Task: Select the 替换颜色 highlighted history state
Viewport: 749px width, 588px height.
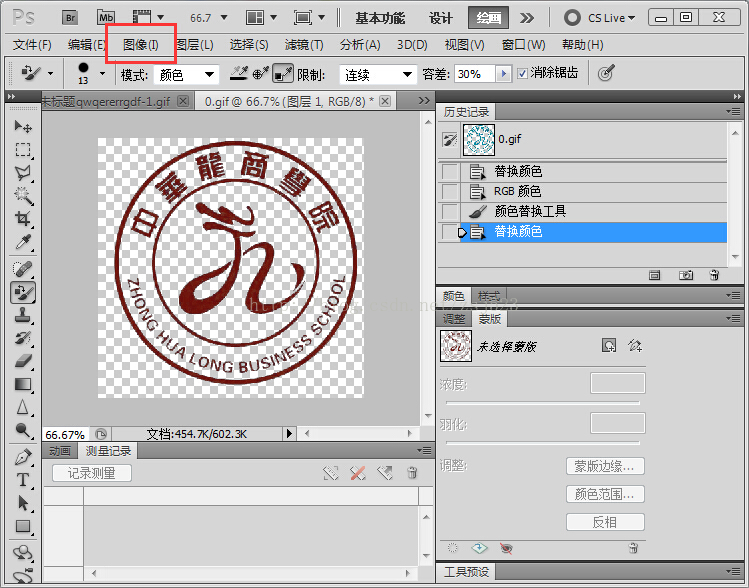Action: click(593, 232)
